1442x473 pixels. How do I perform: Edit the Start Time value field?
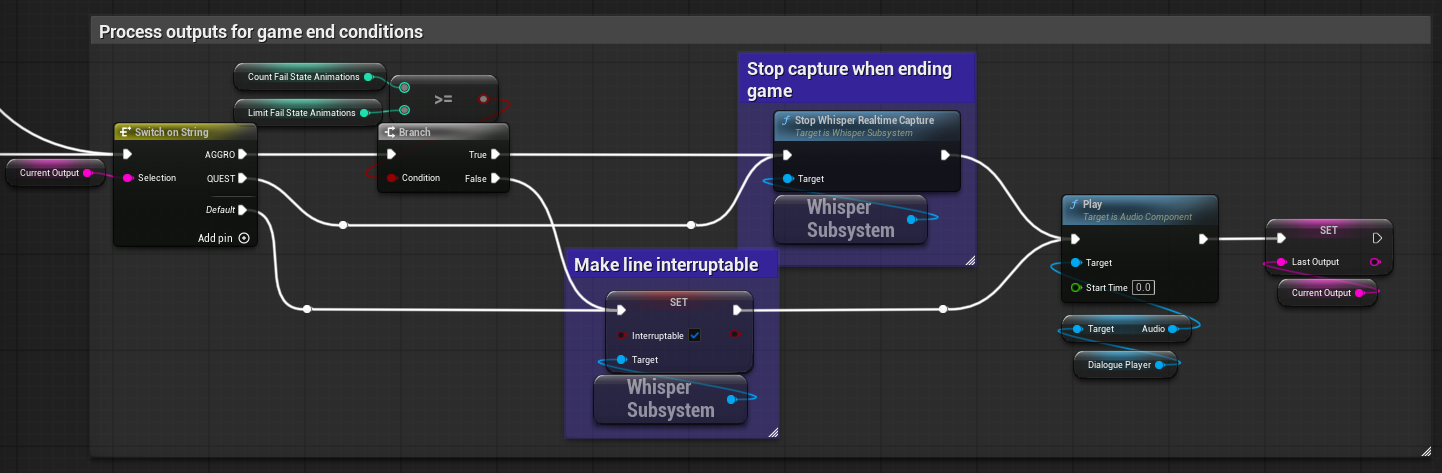coord(1144,288)
